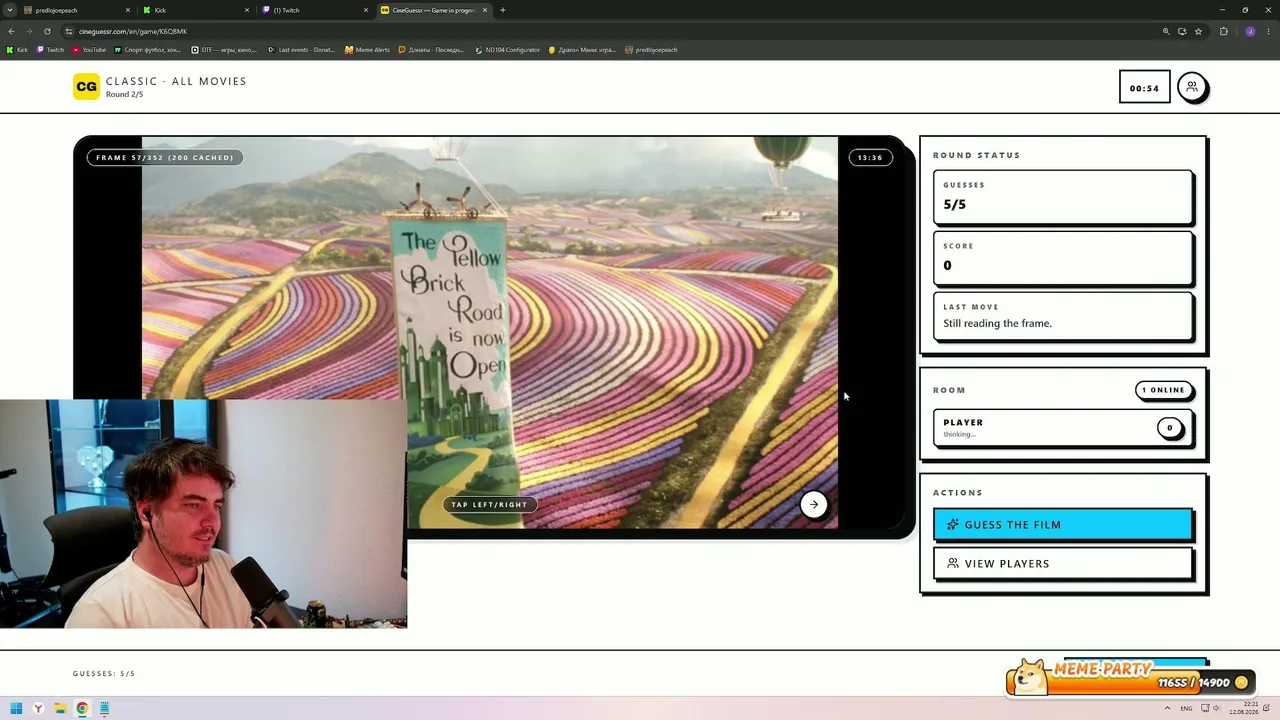Open the Chrome profile avatar
Image resolution: width=1280 pixels, height=720 pixels.
1250,31
